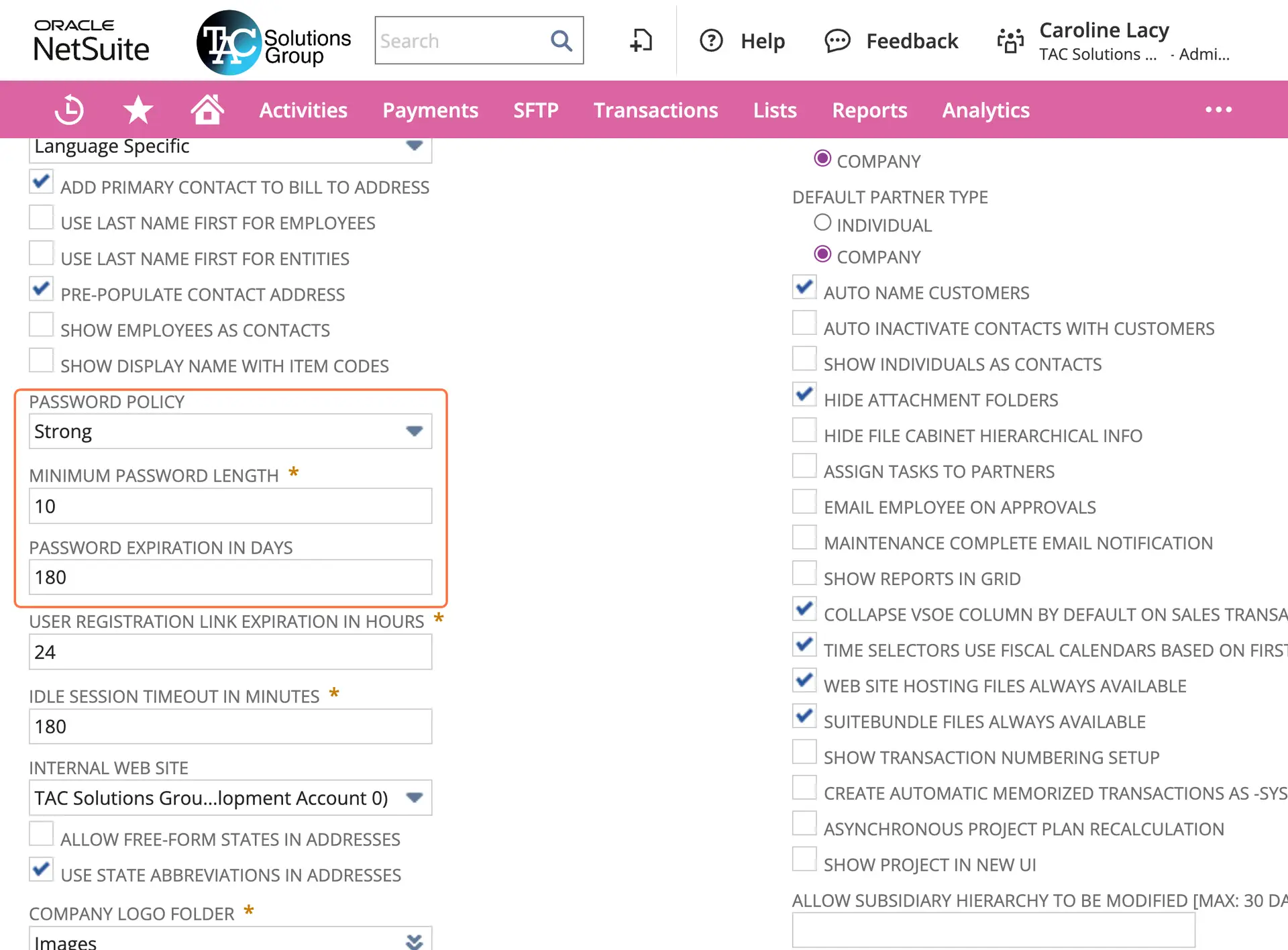Open the Transactions menu
The image size is (1288, 950).
(x=655, y=110)
